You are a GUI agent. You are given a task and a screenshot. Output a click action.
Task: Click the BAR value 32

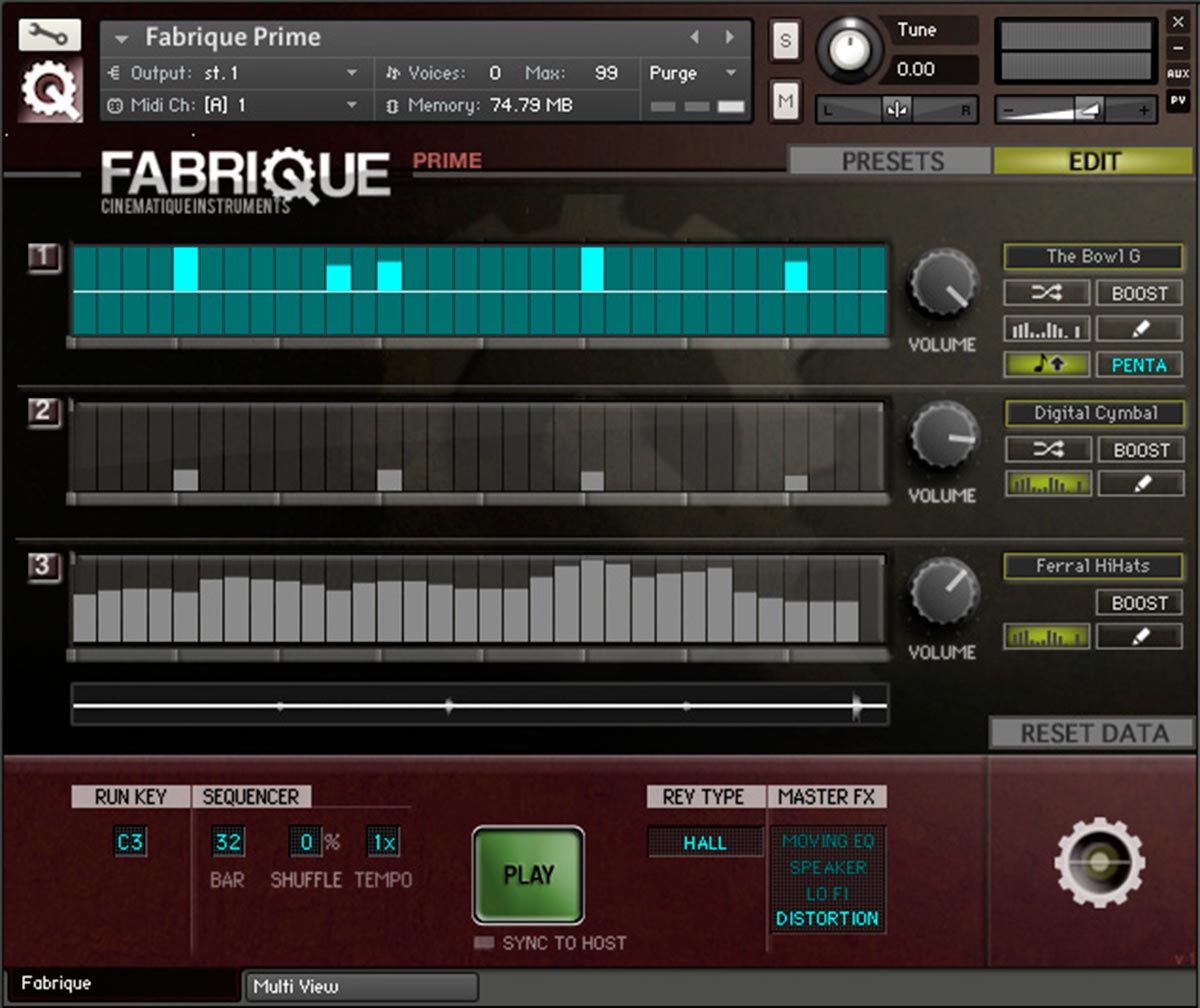228,842
